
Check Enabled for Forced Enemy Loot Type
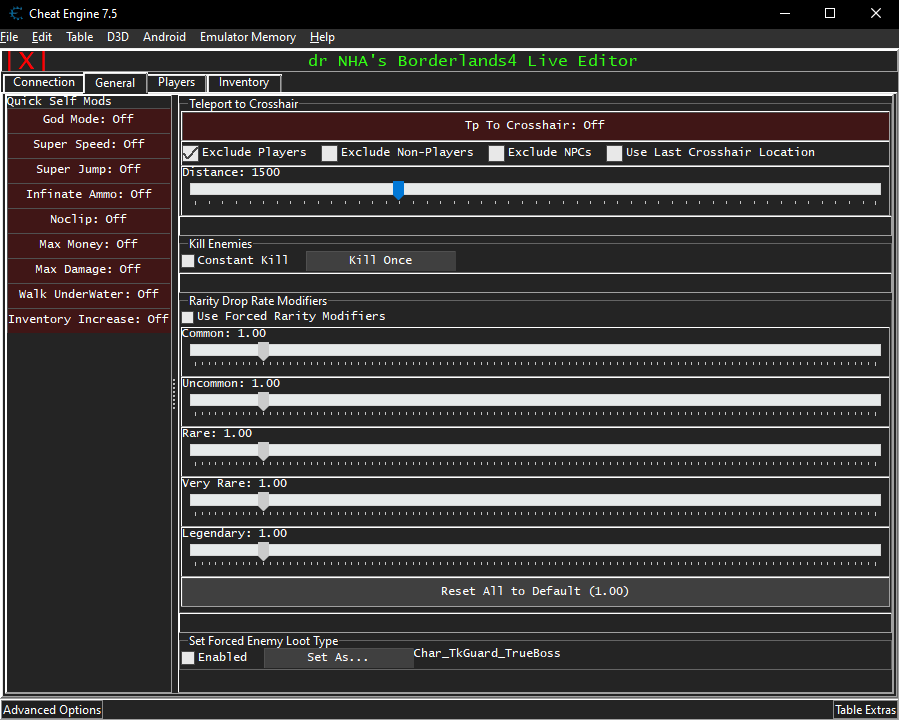(188, 658)
